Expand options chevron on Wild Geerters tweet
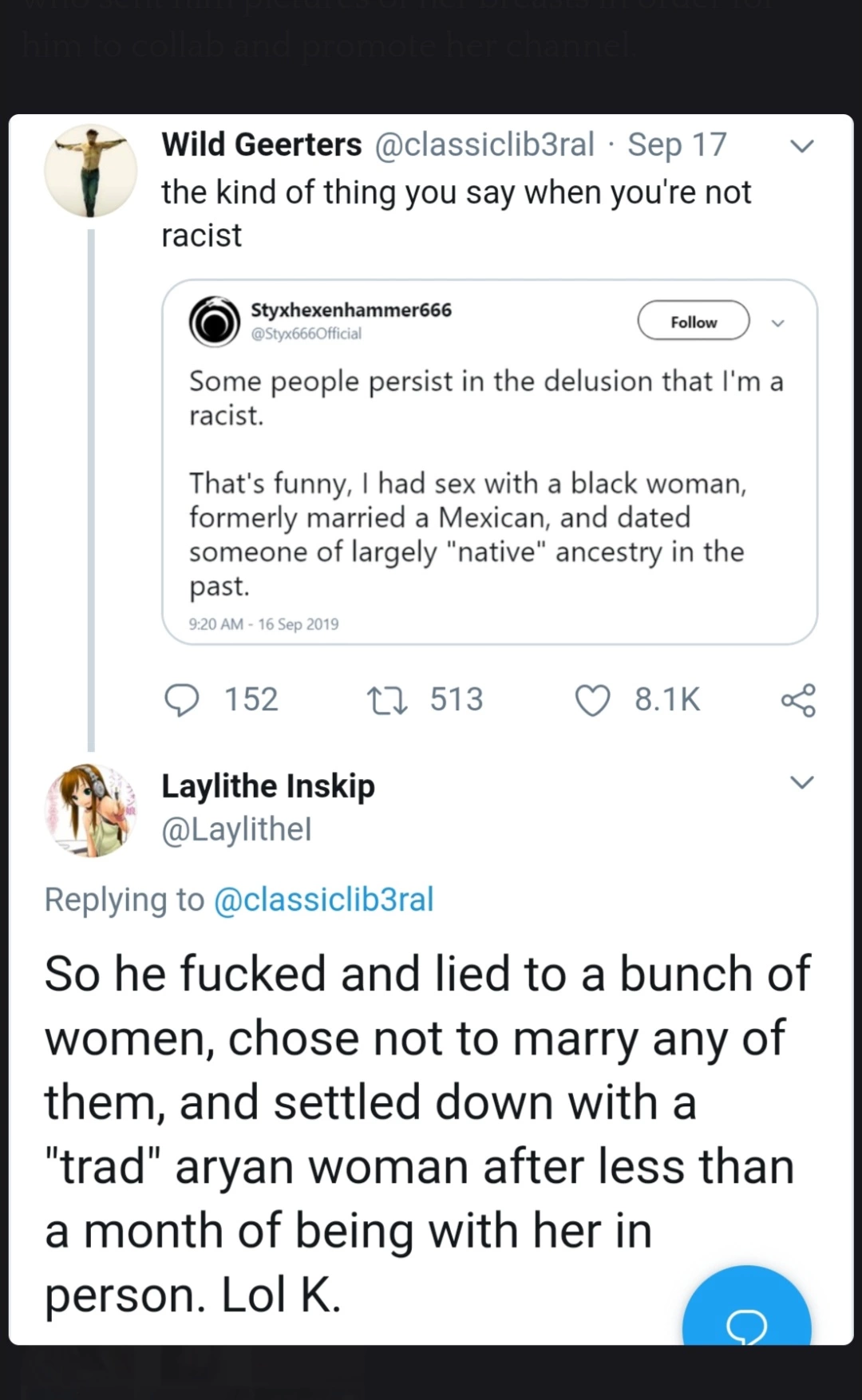The image size is (862, 1400). (x=801, y=146)
